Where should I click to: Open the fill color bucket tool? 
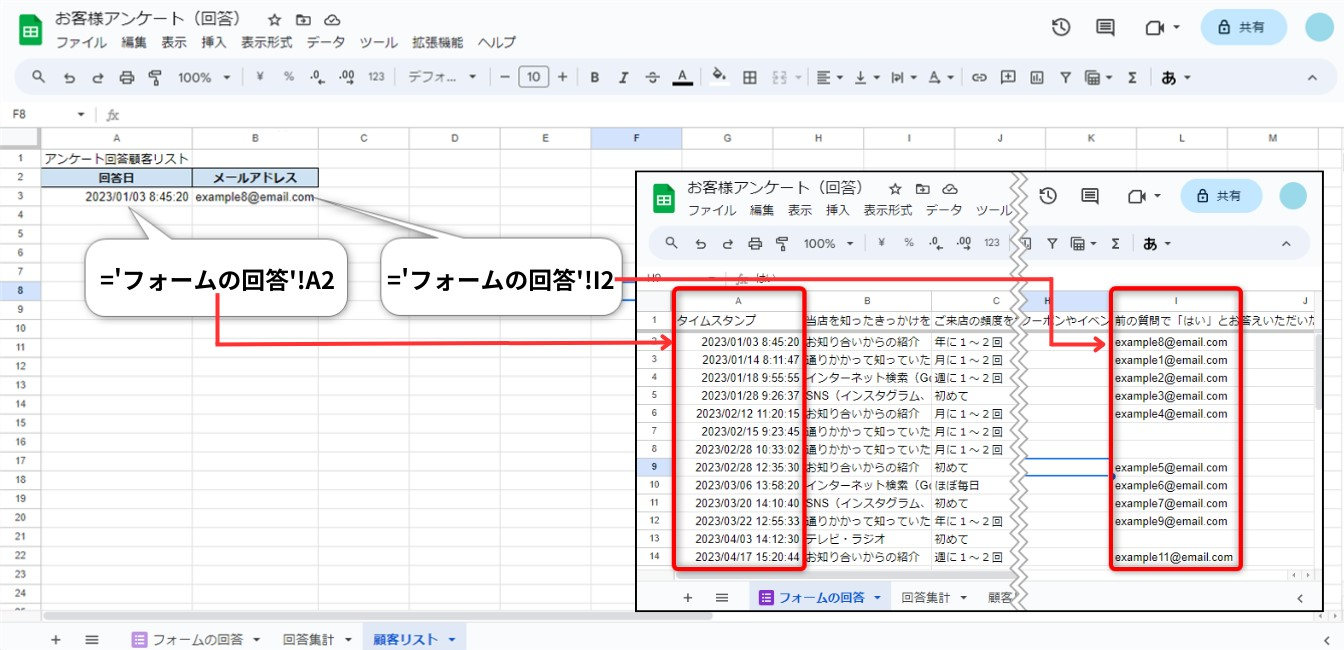pos(718,77)
